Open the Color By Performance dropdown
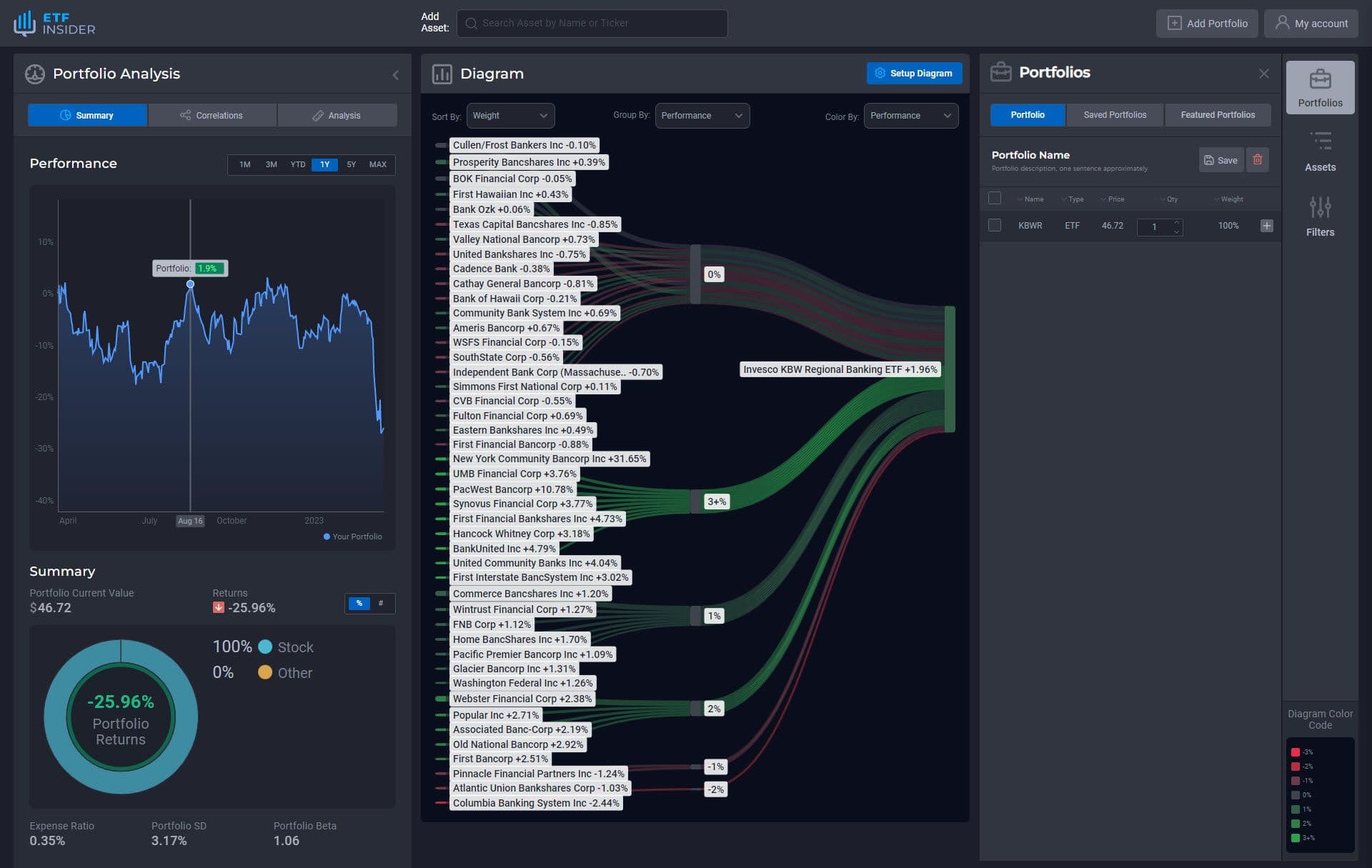 (910, 116)
